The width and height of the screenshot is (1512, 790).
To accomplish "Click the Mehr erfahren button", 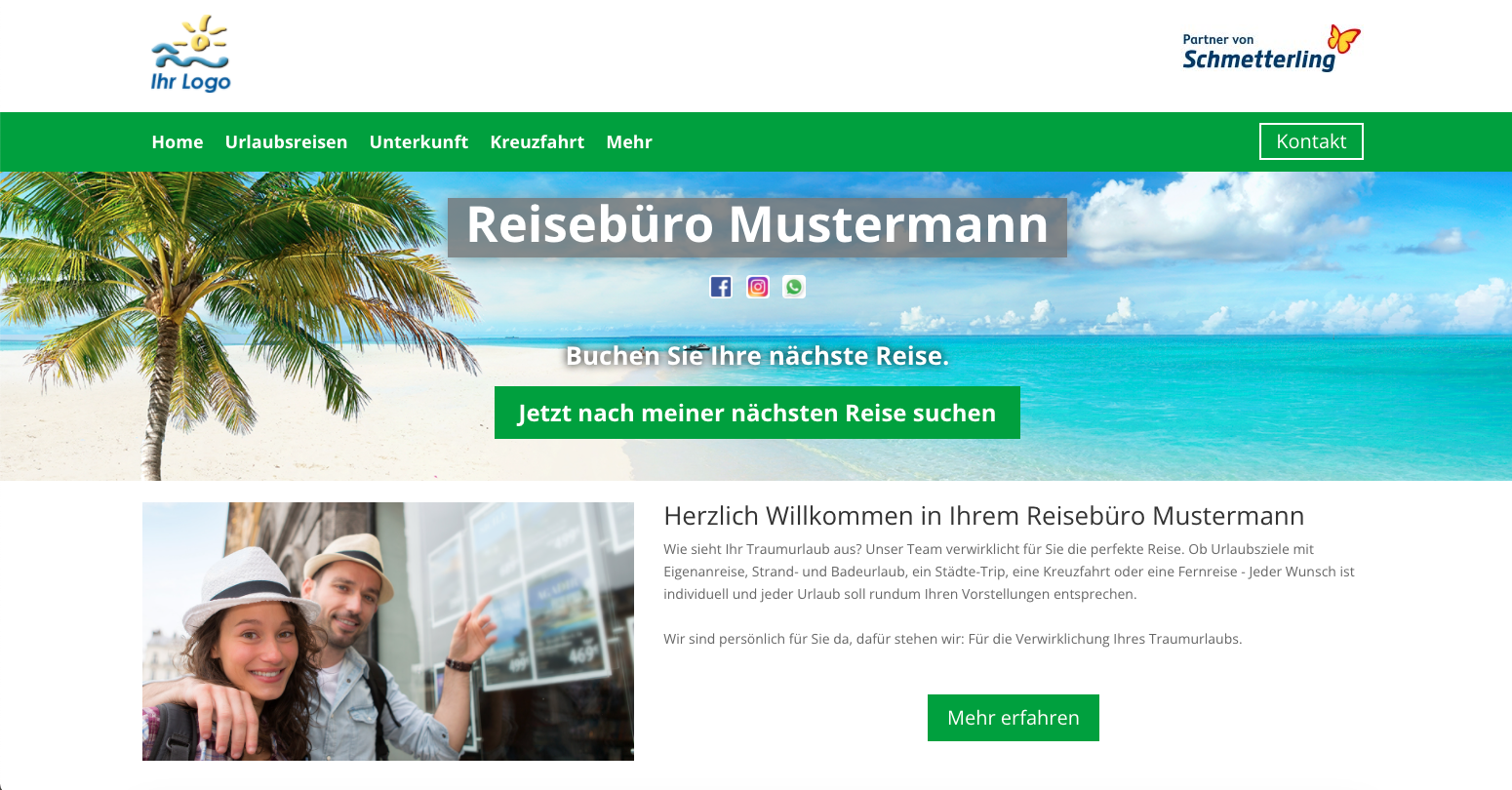I will [x=1014, y=718].
